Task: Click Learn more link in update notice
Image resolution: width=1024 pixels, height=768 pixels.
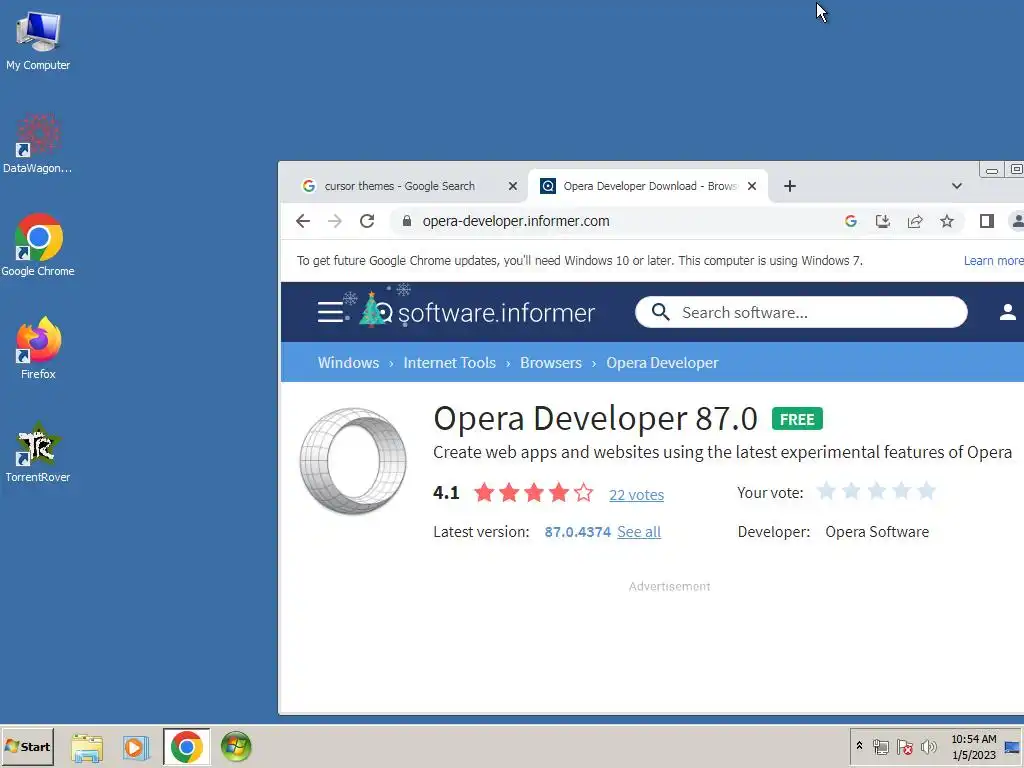Action: pyautogui.click(x=993, y=261)
